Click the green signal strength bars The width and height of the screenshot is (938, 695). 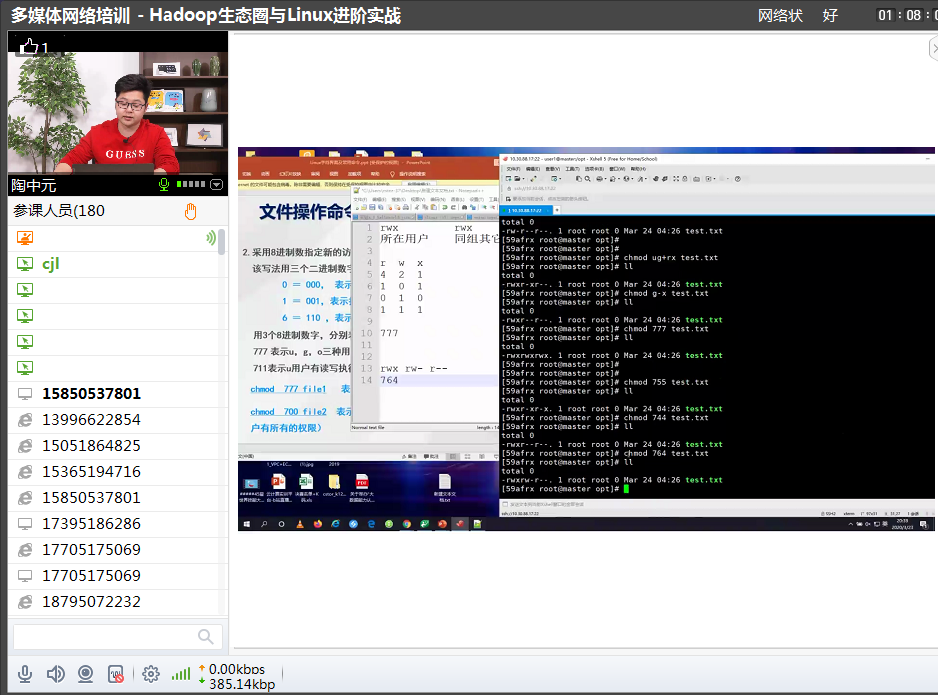pyautogui.click(x=181, y=674)
